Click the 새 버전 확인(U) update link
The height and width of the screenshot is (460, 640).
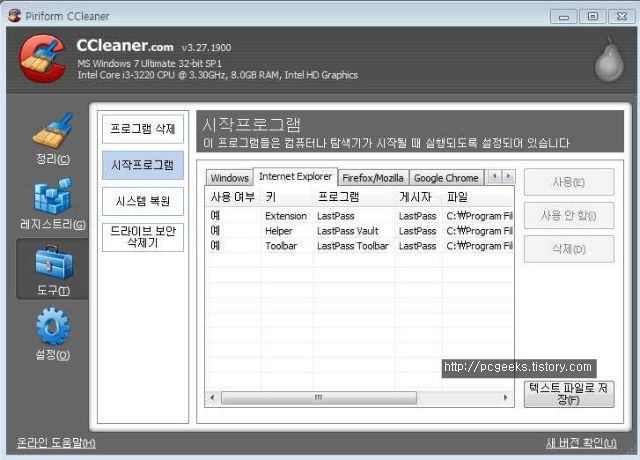pyautogui.click(x=581, y=443)
